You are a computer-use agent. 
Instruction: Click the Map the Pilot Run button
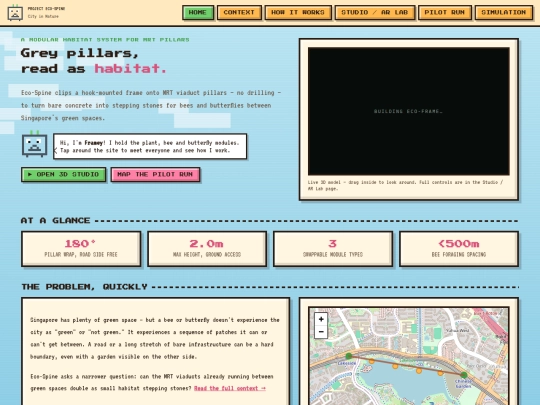(x=155, y=175)
